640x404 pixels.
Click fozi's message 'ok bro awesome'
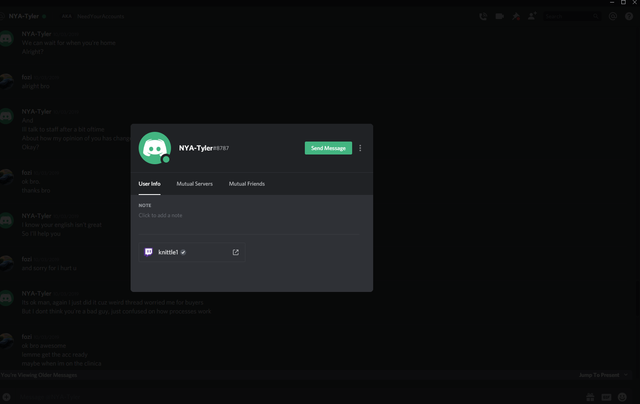pos(44,346)
